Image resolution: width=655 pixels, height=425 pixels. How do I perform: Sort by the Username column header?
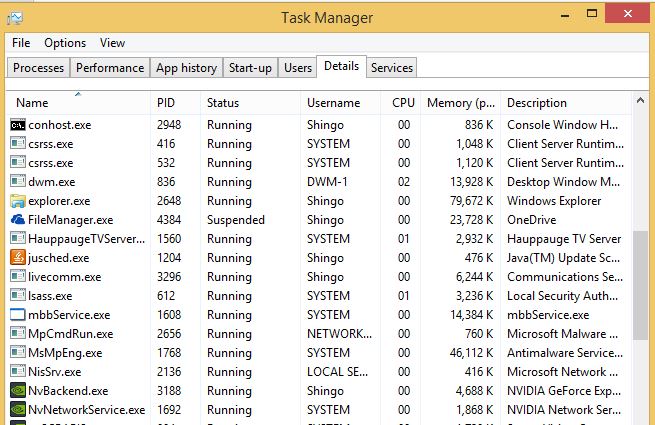coord(340,103)
